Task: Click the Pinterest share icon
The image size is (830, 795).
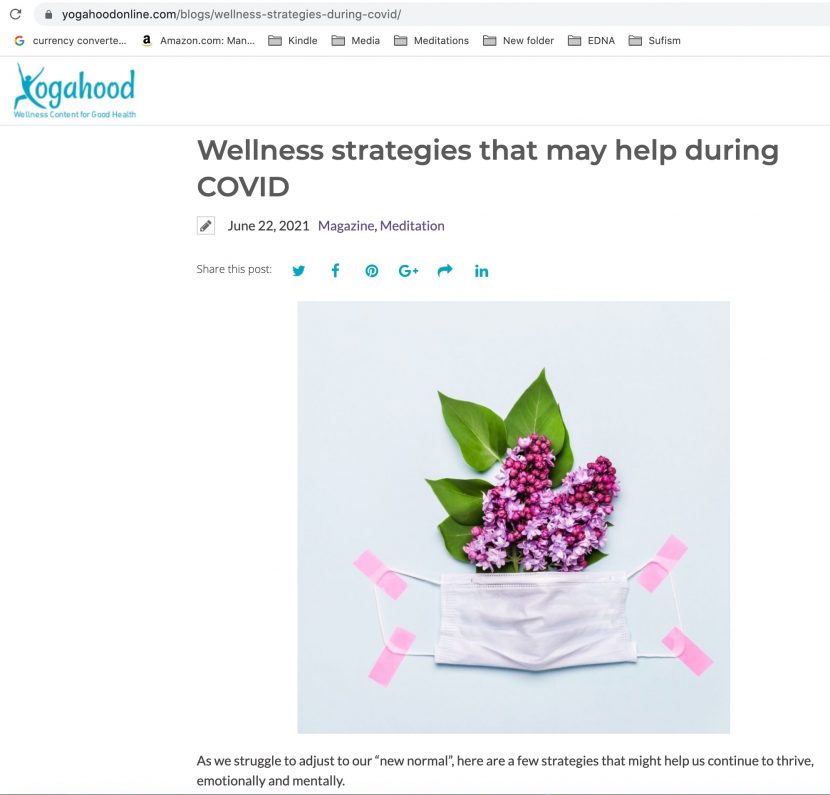Action: pyautogui.click(x=372, y=271)
